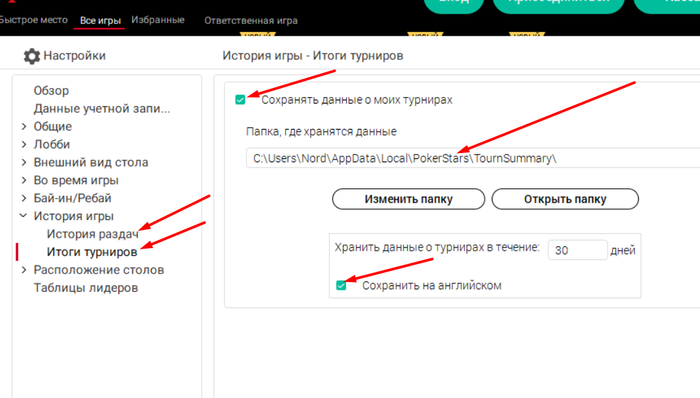Open the Избранные tab
The width and height of the screenshot is (700, 398).
pos(158,20)
